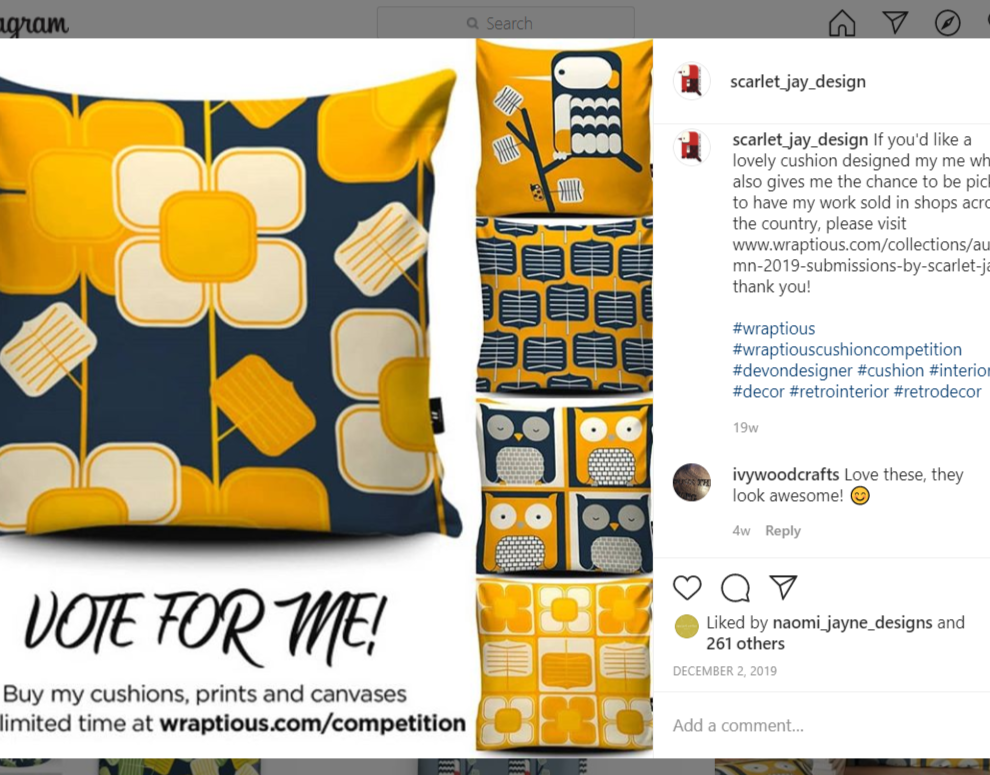Image resolution: width=990 pixels, height=775 pixels.
Task: Click scarlet_jay_design username in post header
Action: click(797, 81)
